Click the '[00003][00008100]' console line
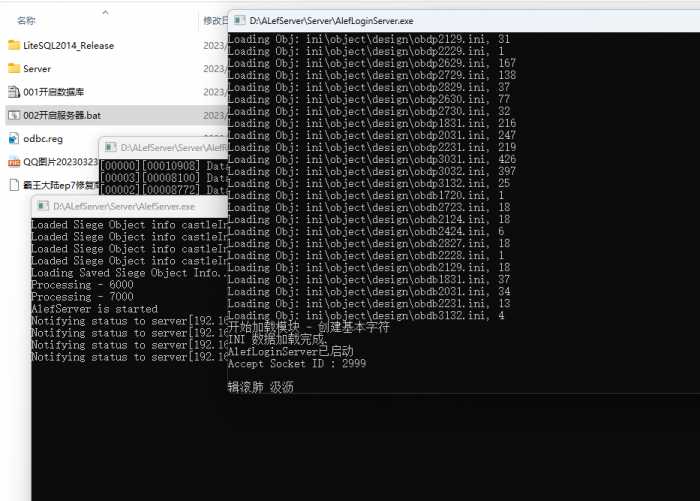 163,178
